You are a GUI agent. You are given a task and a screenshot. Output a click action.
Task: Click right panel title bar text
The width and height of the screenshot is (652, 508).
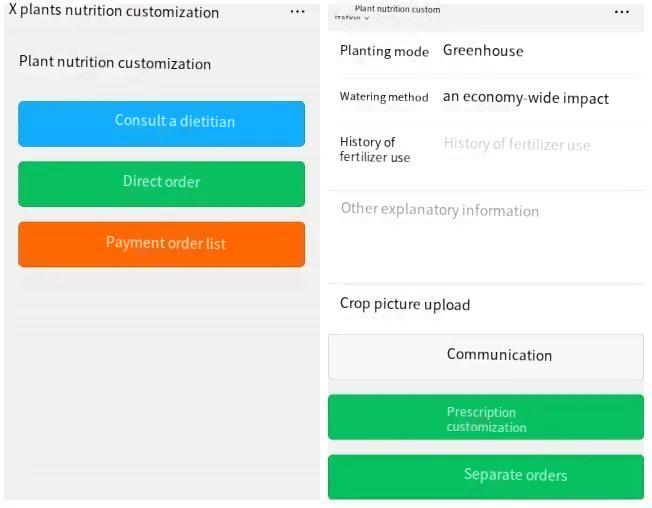(x=397, y=10)
